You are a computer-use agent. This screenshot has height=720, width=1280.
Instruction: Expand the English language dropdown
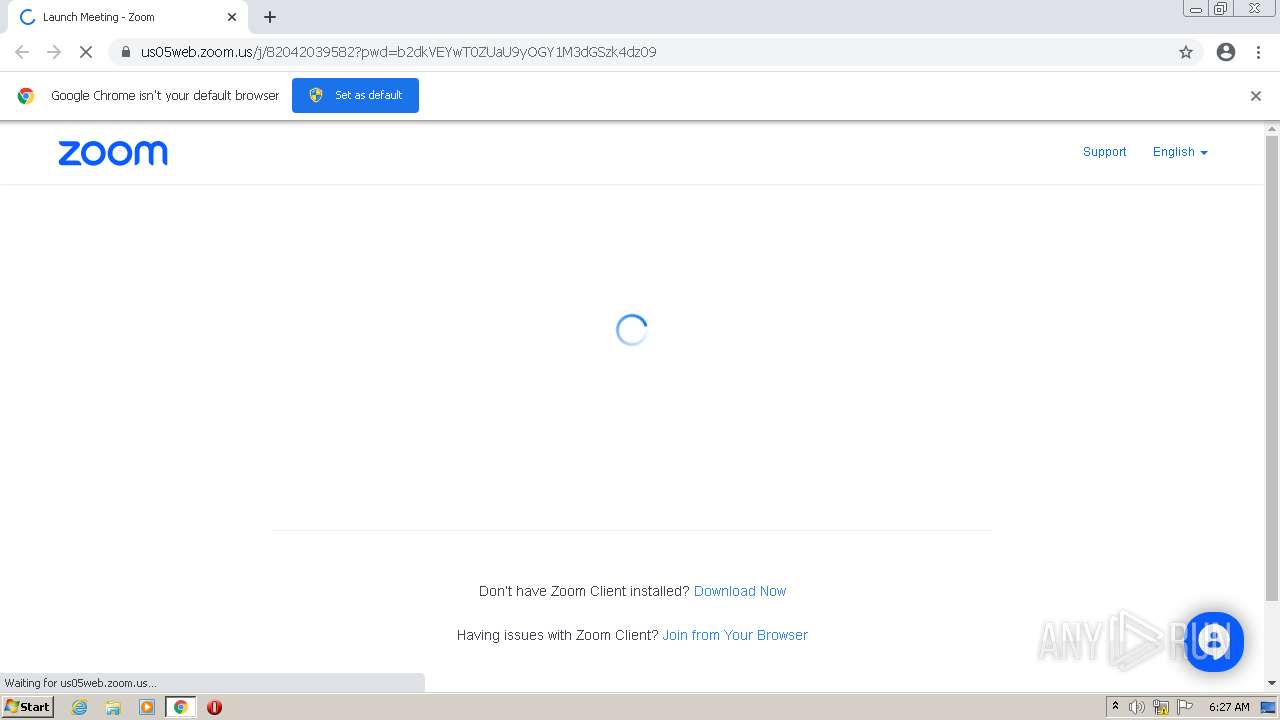click(1180, 152)
